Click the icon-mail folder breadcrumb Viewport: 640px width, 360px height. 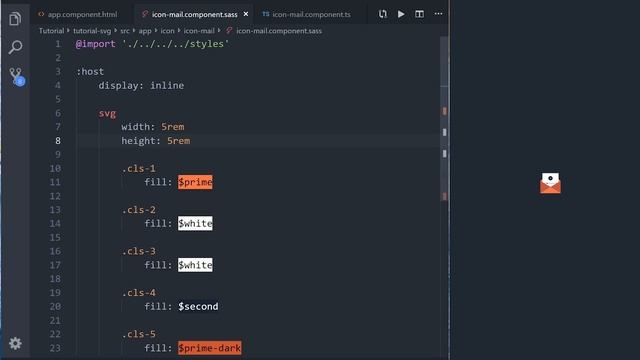click(199, 31)
